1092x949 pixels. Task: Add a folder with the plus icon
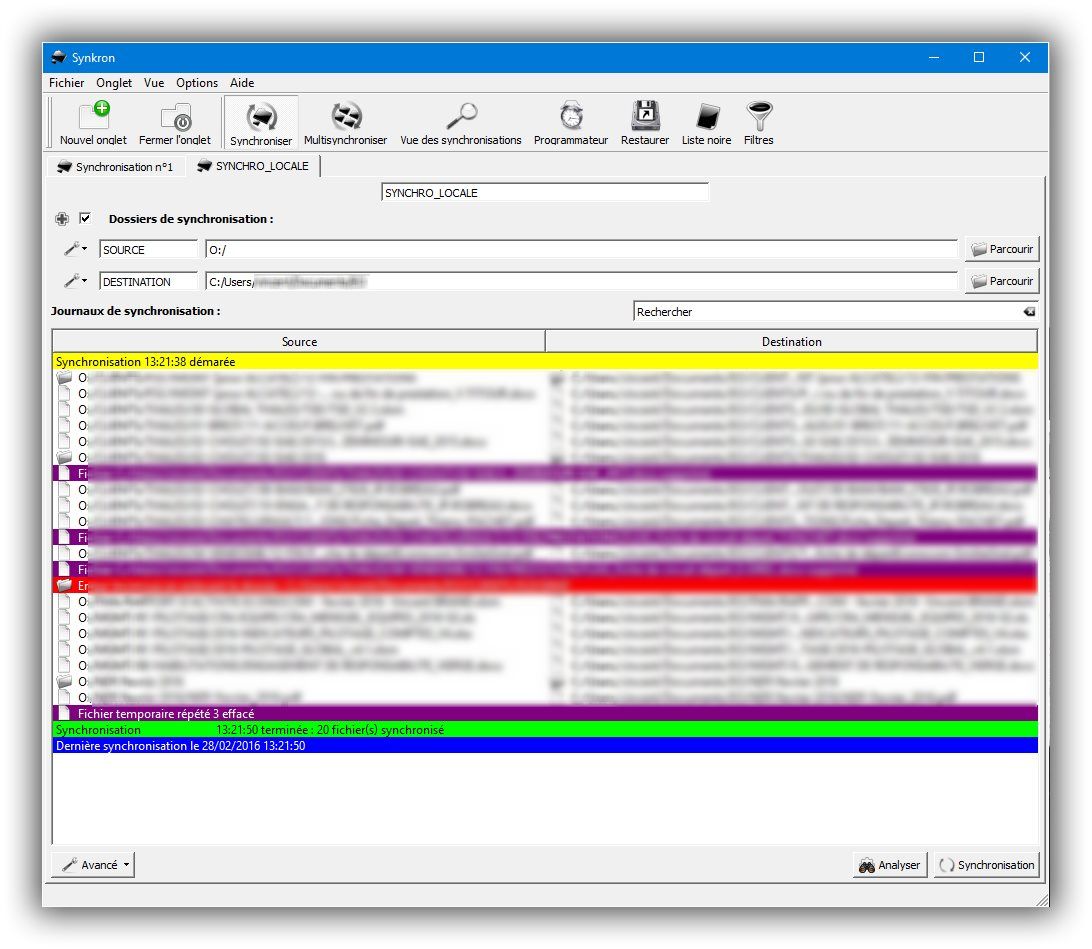62,219
